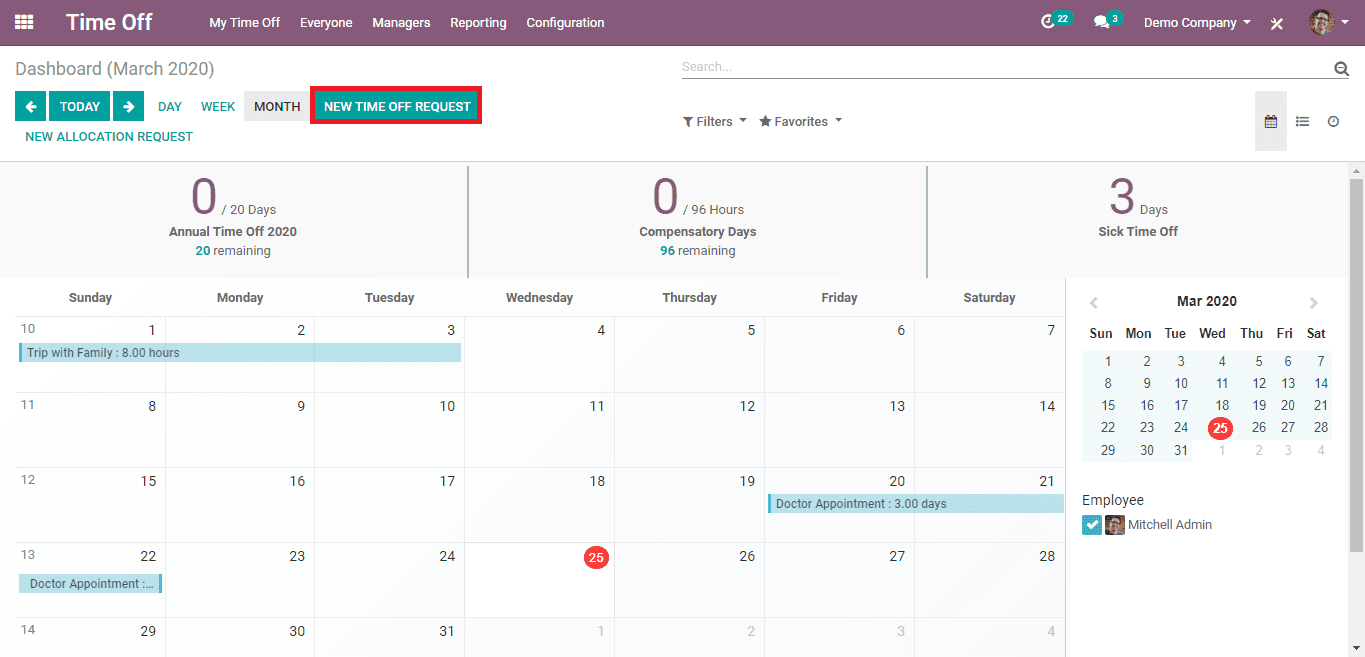Select day 12 in main calendar
The image size is (1365, 657).
click(x=747, y=406)
